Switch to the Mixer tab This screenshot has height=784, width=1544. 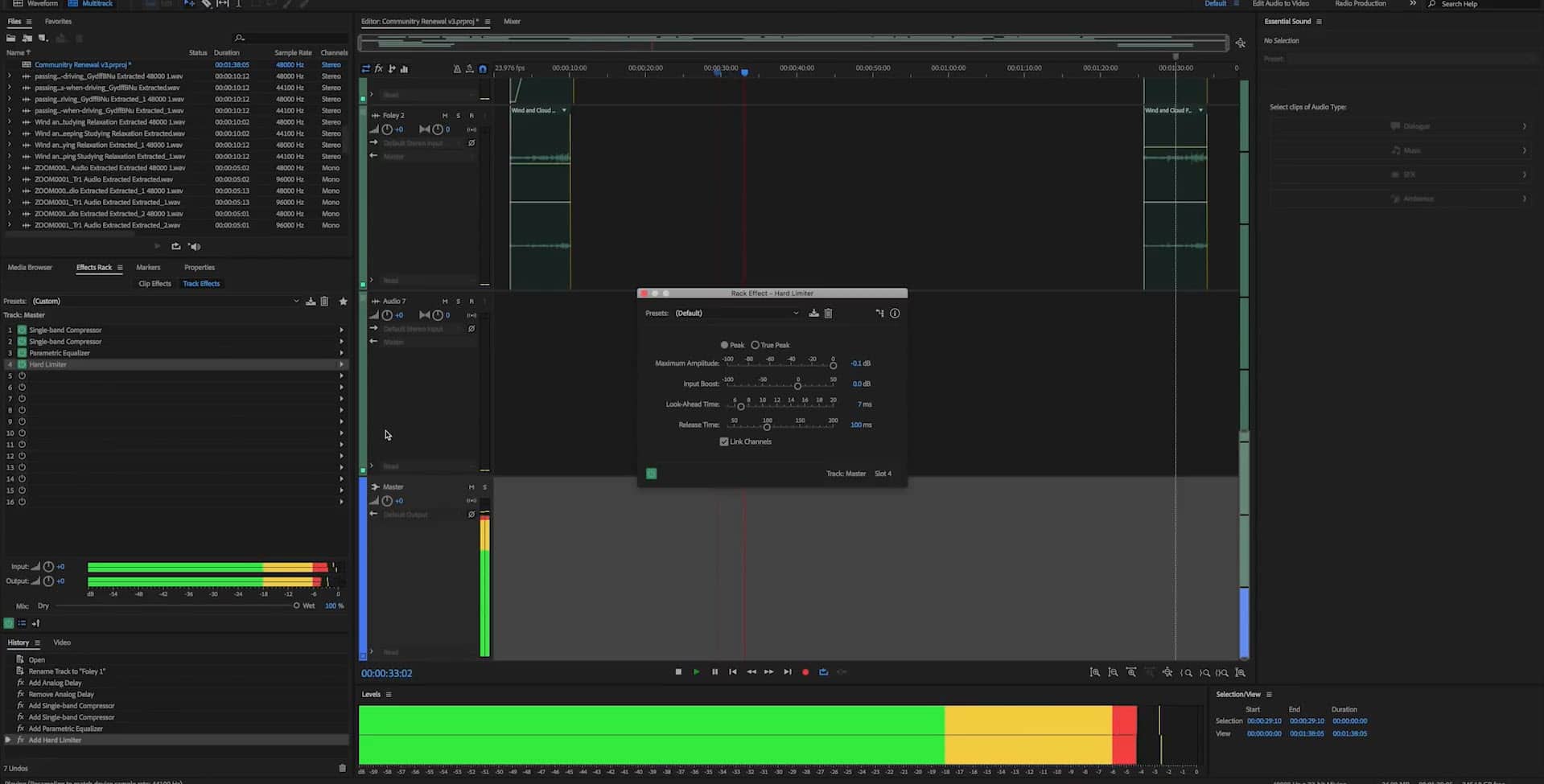(513, 22)
